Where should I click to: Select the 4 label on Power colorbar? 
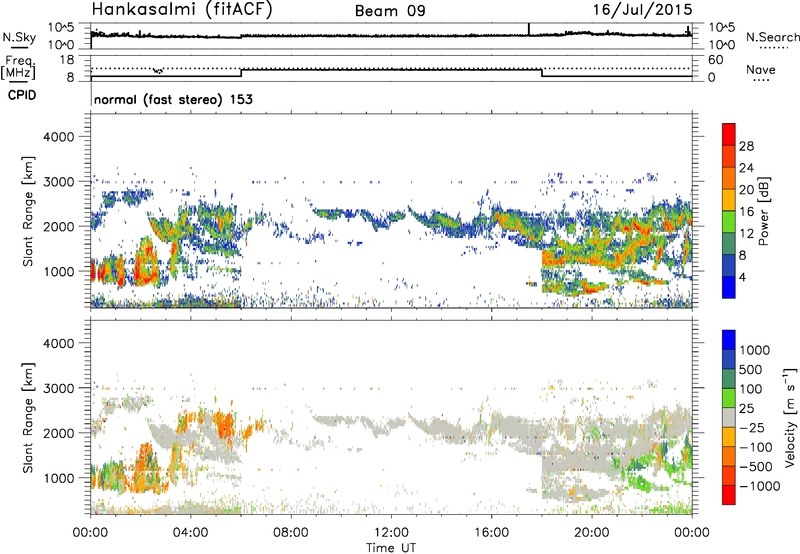(742, 278)
